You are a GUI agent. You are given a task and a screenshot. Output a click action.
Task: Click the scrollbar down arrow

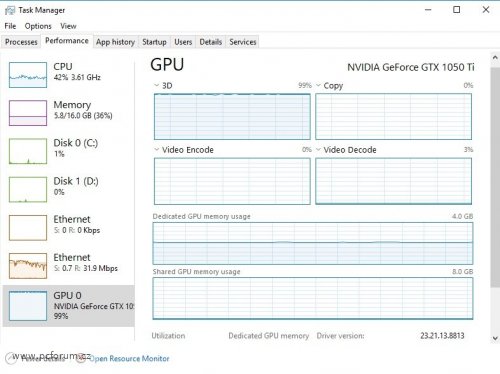[495, 338]
